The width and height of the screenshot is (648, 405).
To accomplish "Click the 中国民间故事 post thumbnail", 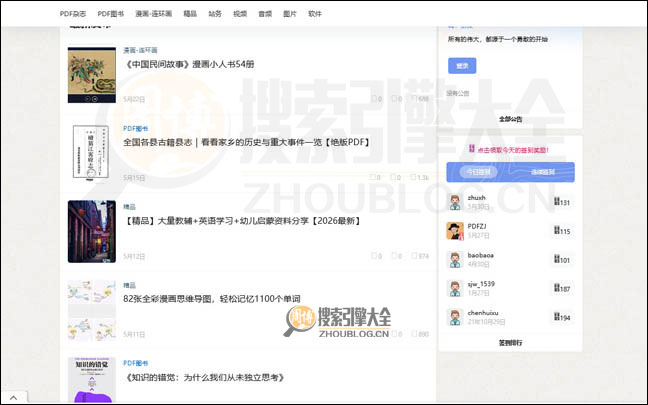I will coord(92,75).
